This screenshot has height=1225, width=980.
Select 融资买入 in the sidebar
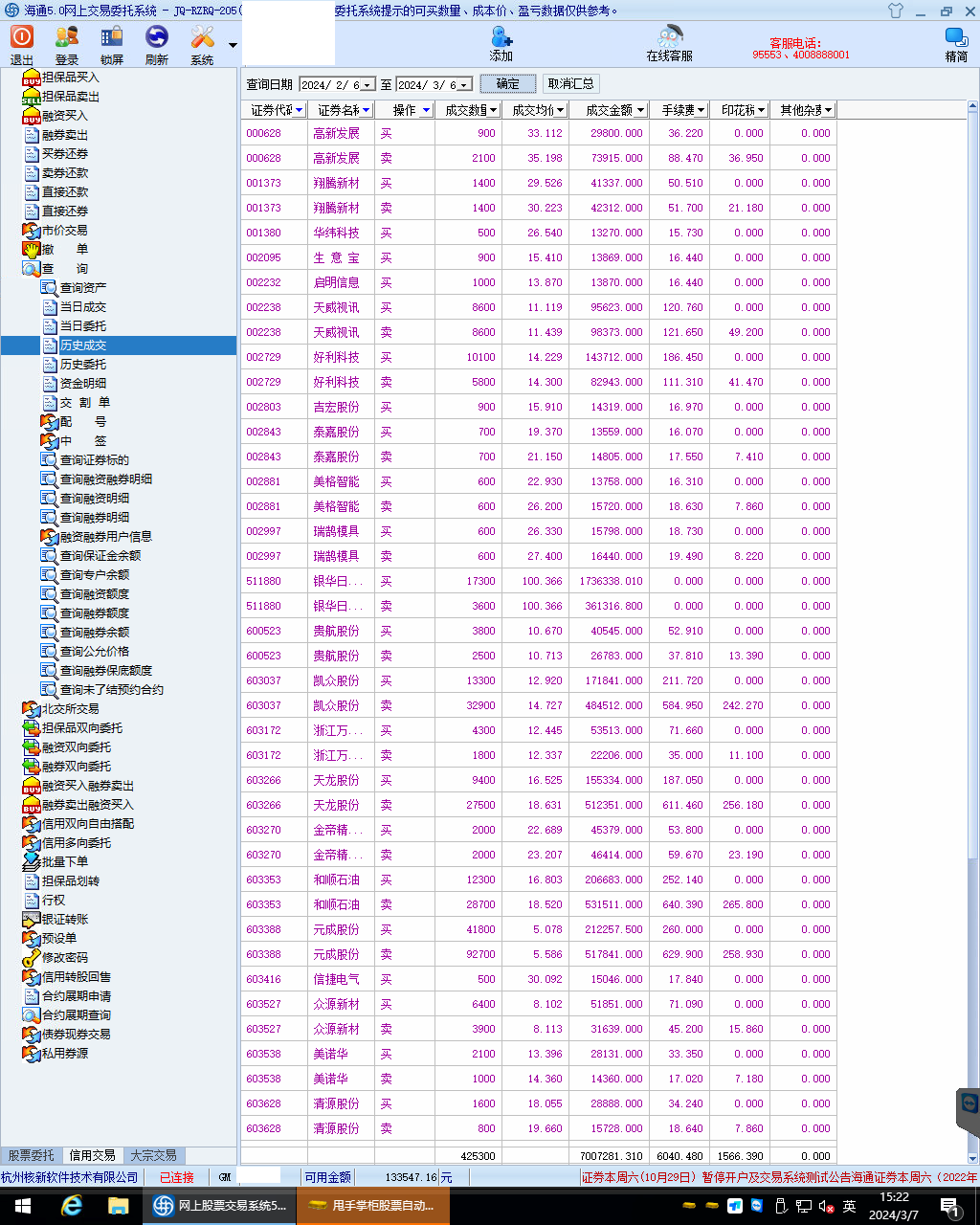pos(64,115)
